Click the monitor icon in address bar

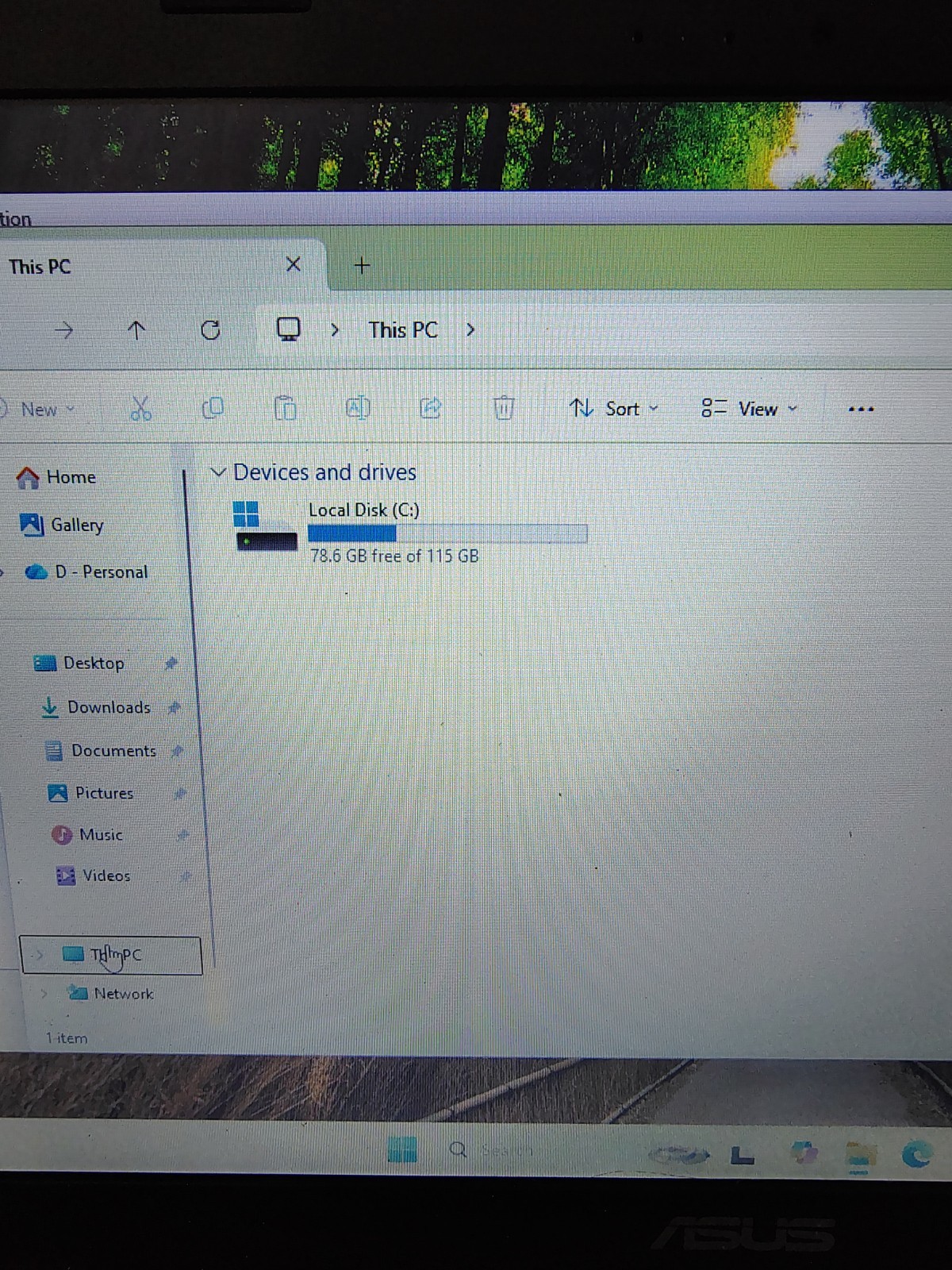[288, 329]
